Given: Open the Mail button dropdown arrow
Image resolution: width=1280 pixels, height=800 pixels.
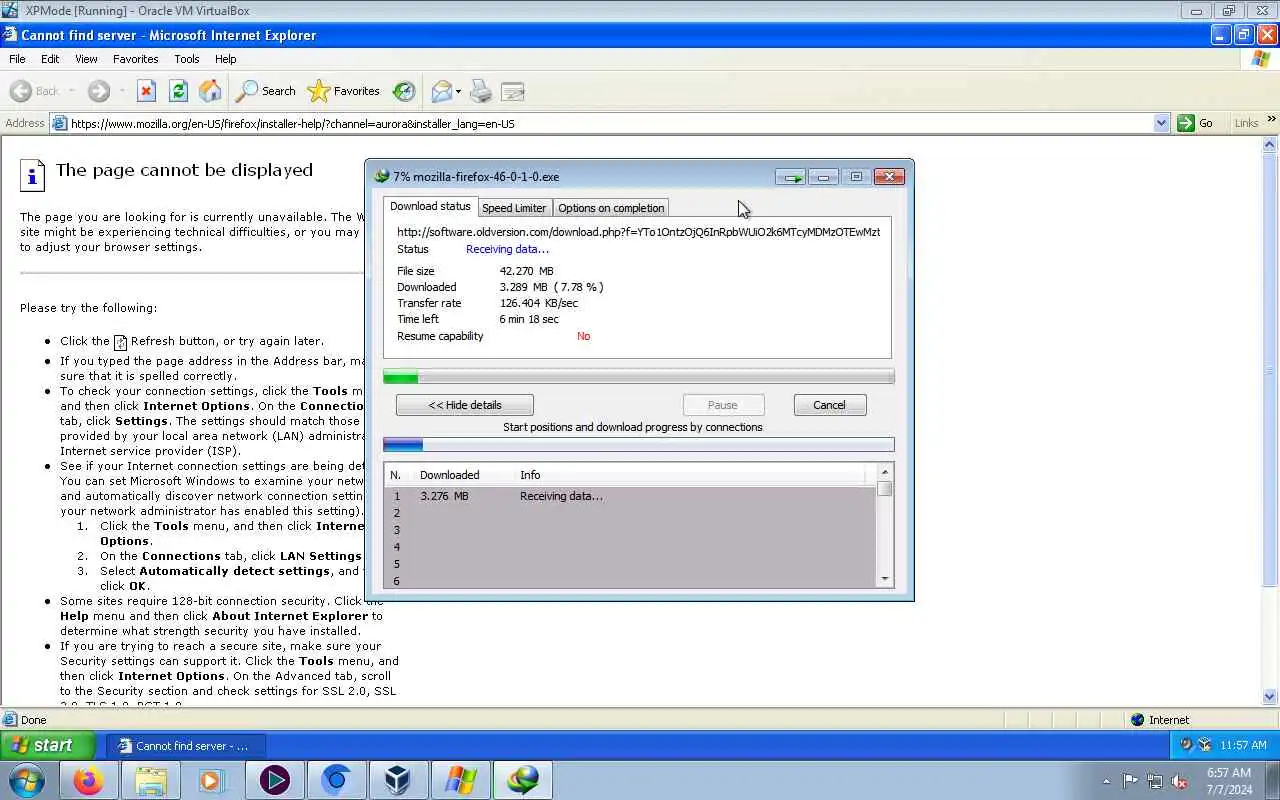Looking at the screenshot, I should point(458,91).
